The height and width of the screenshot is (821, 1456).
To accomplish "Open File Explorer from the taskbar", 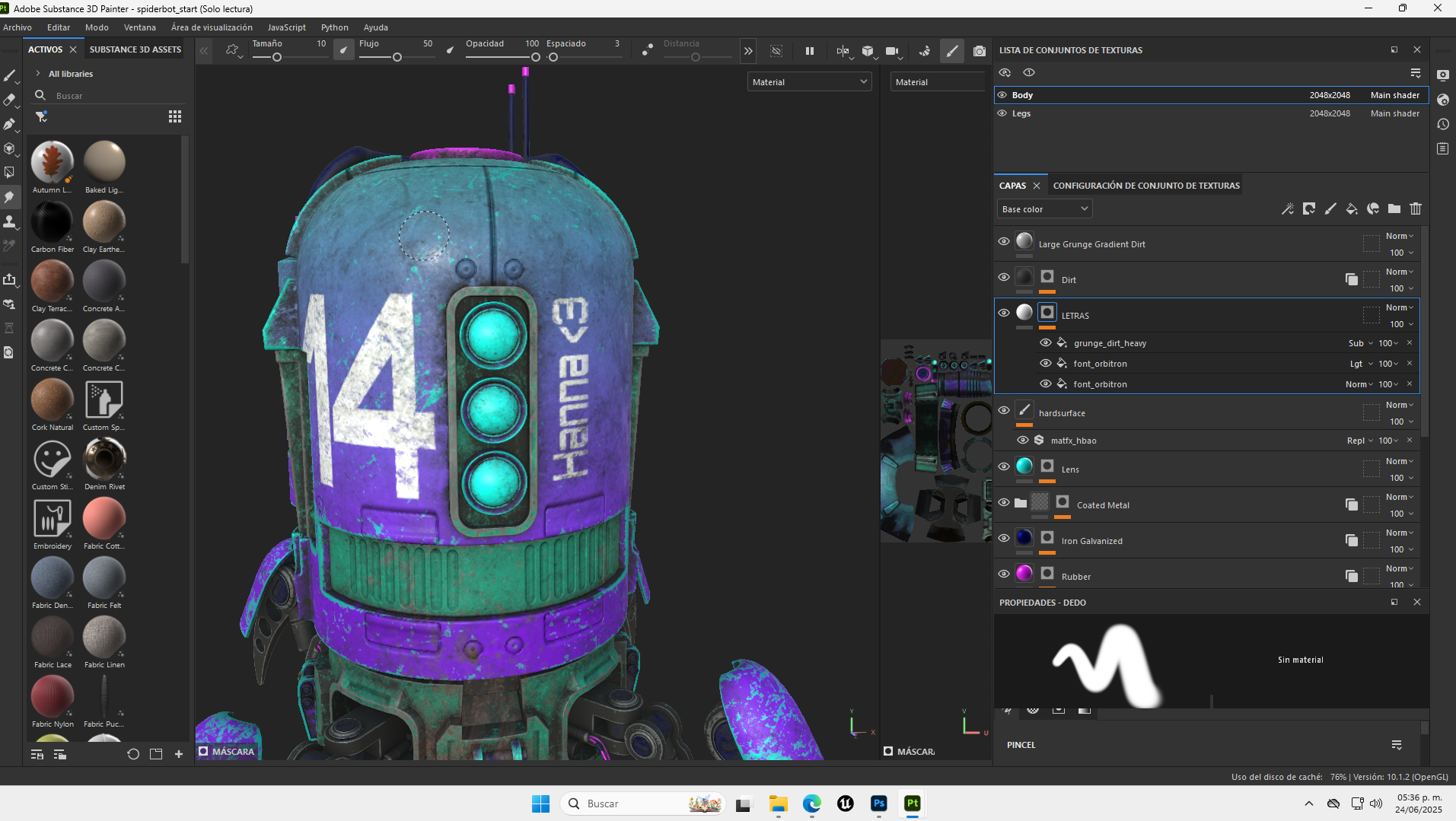I will [x=778, y=803].
